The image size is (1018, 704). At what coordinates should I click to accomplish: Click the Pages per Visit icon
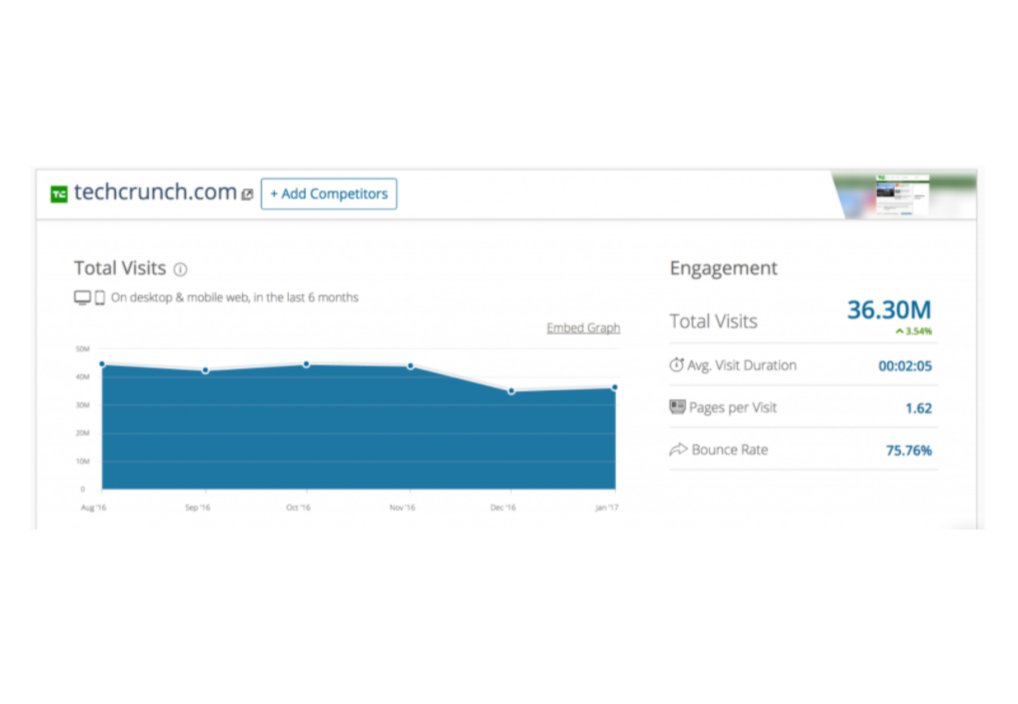677,407
